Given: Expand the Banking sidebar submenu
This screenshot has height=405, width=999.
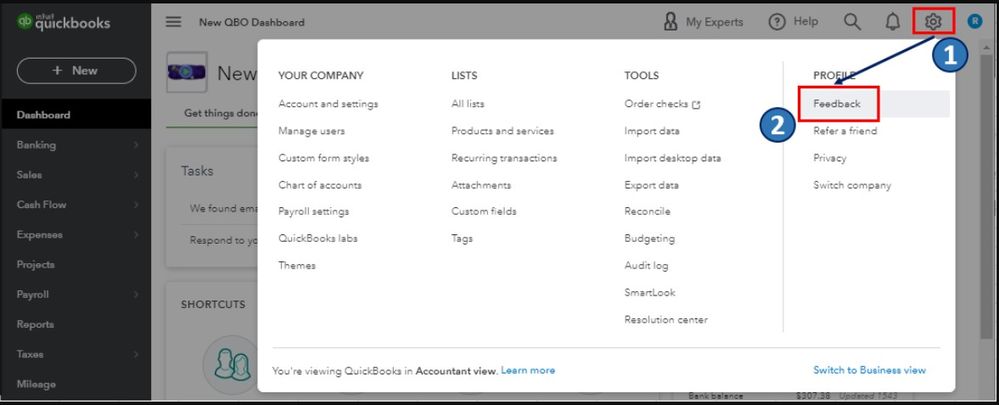Looking at the screenshot, I should coord(136,145).
